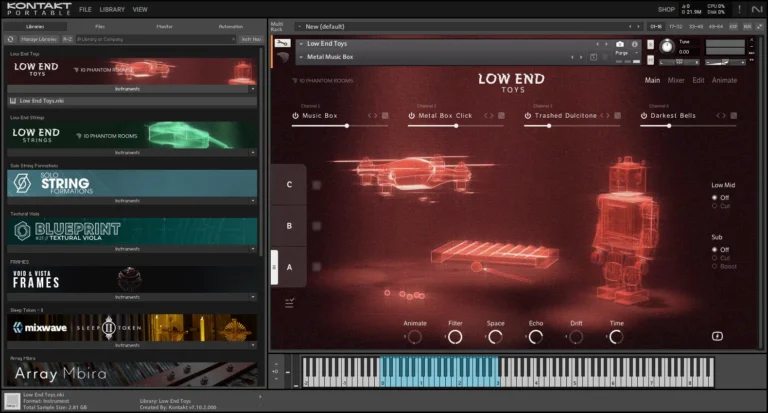The image size is (768, 413).
Task: Open the SHOP link
Action: [x=666, y=9]
